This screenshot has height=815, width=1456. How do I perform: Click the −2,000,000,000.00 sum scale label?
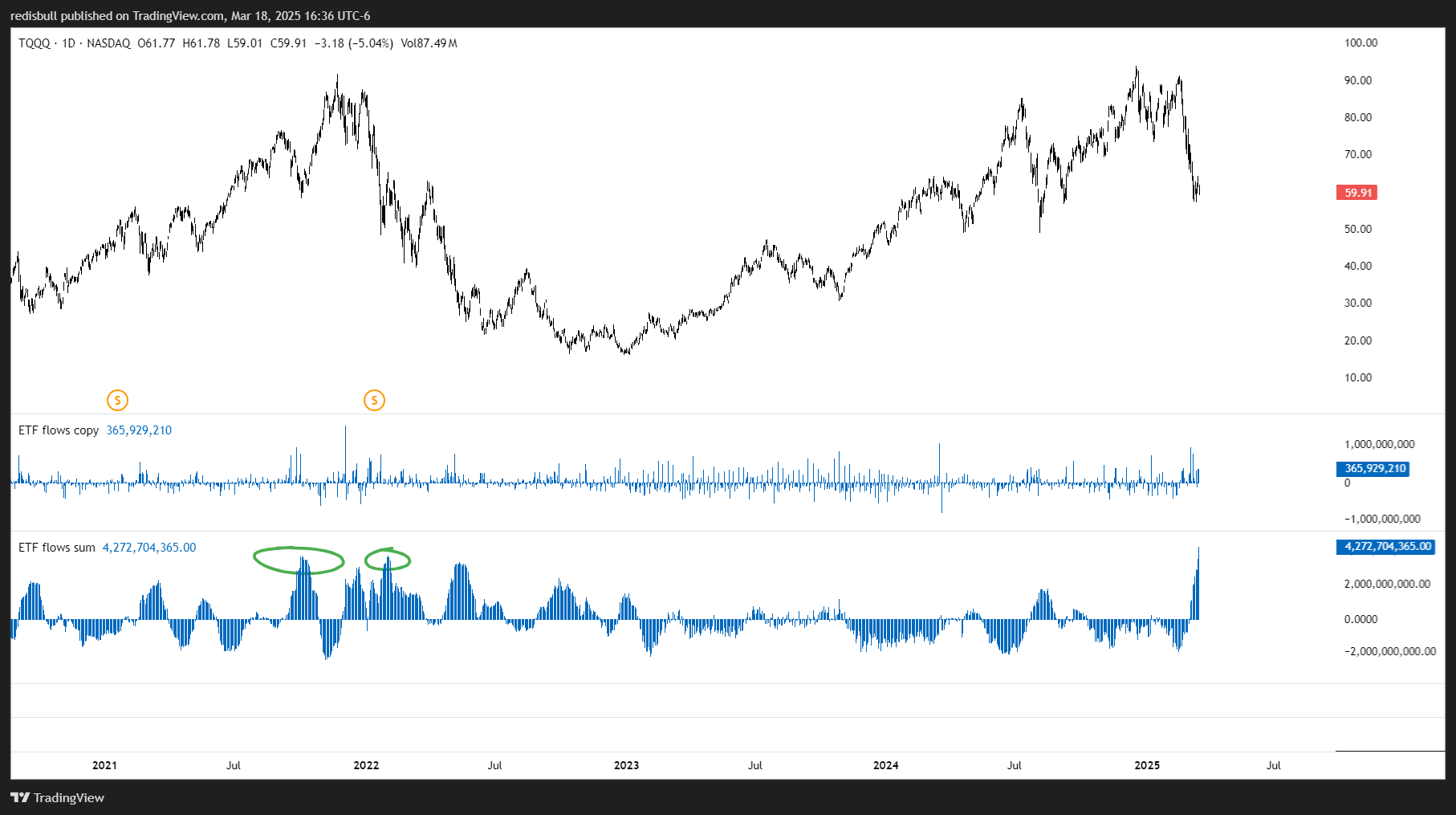pos(1390,651)
